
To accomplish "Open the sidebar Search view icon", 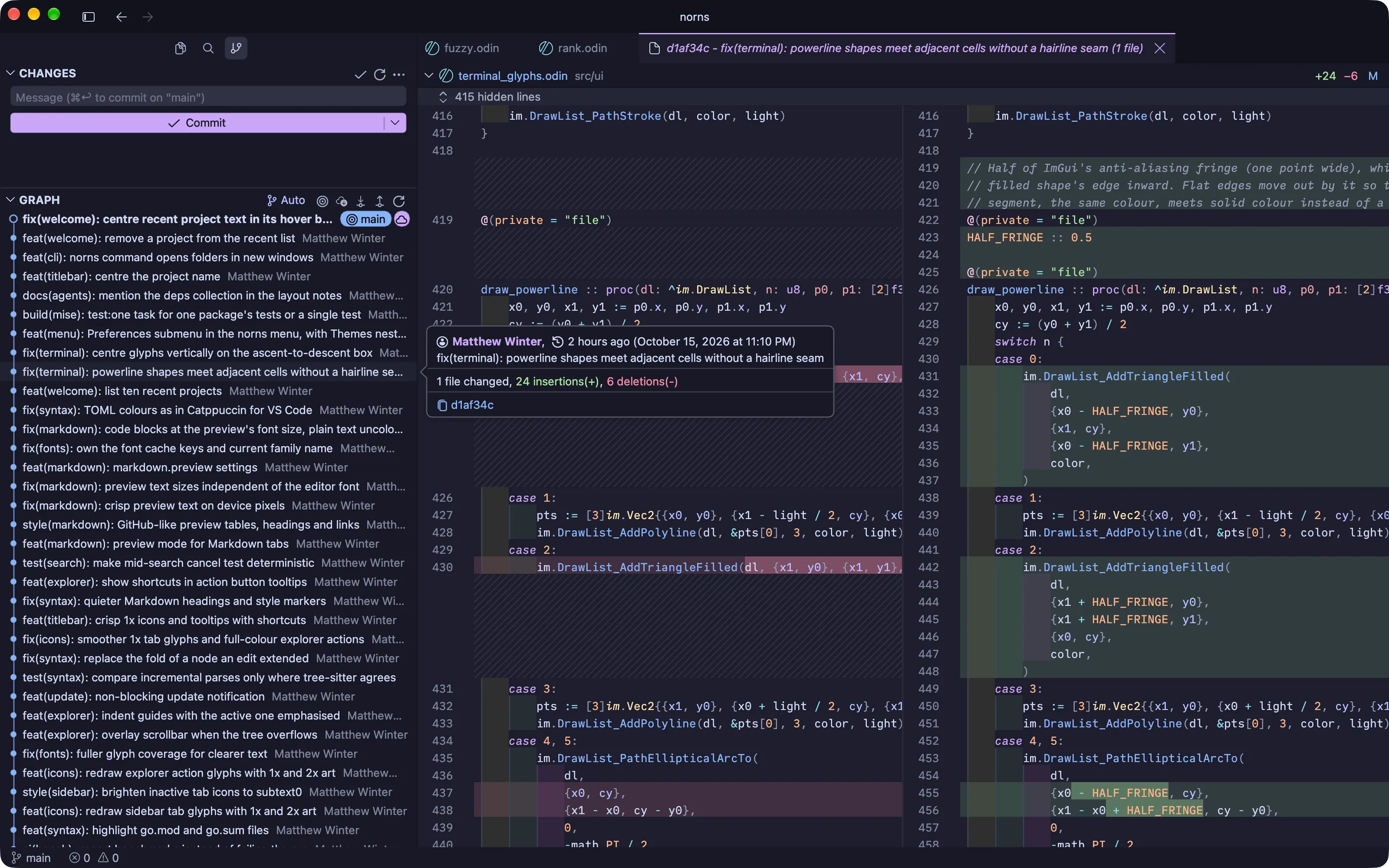I will (208, 48).
